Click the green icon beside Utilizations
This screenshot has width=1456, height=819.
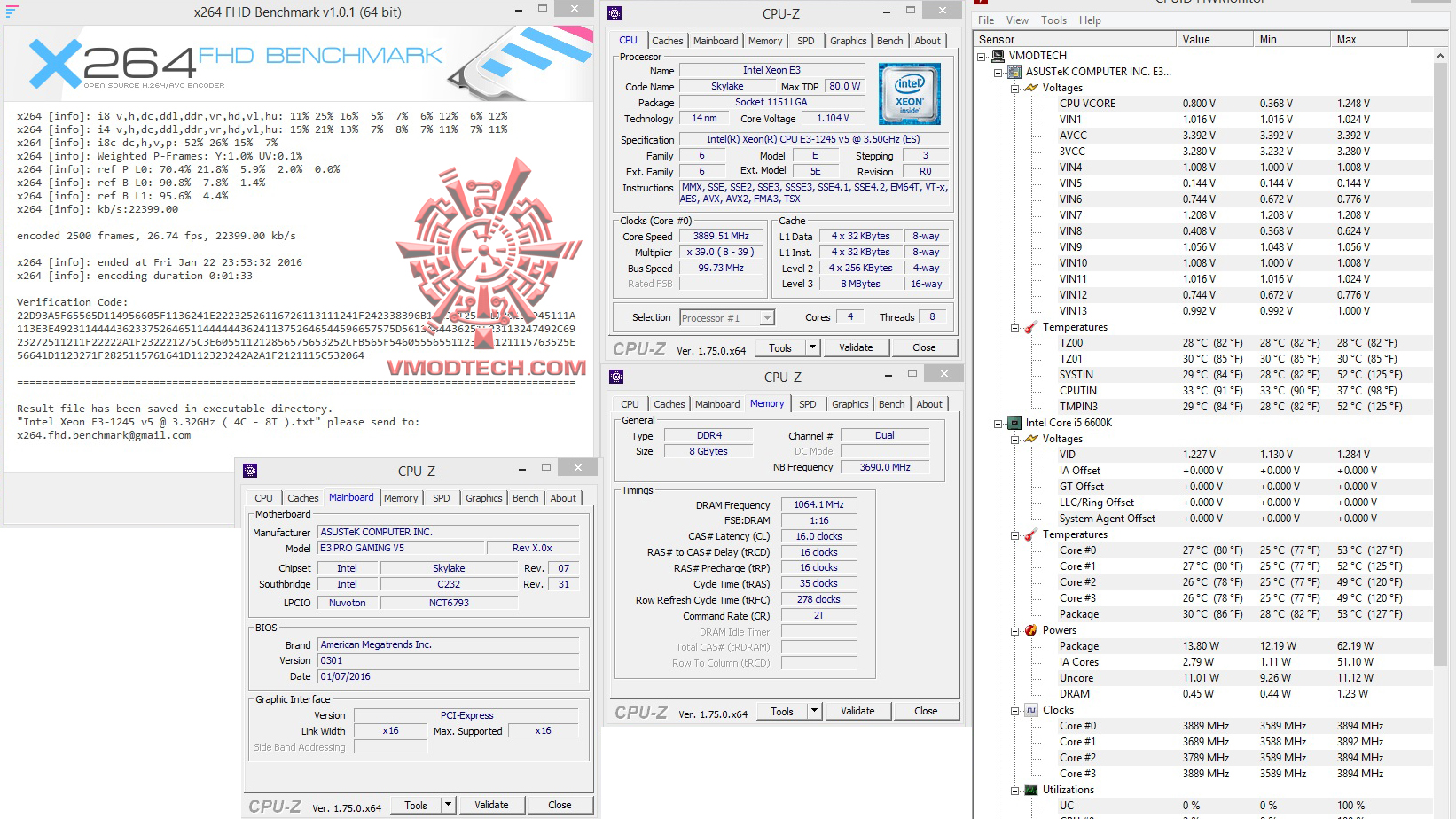[x=1031, y=790]
